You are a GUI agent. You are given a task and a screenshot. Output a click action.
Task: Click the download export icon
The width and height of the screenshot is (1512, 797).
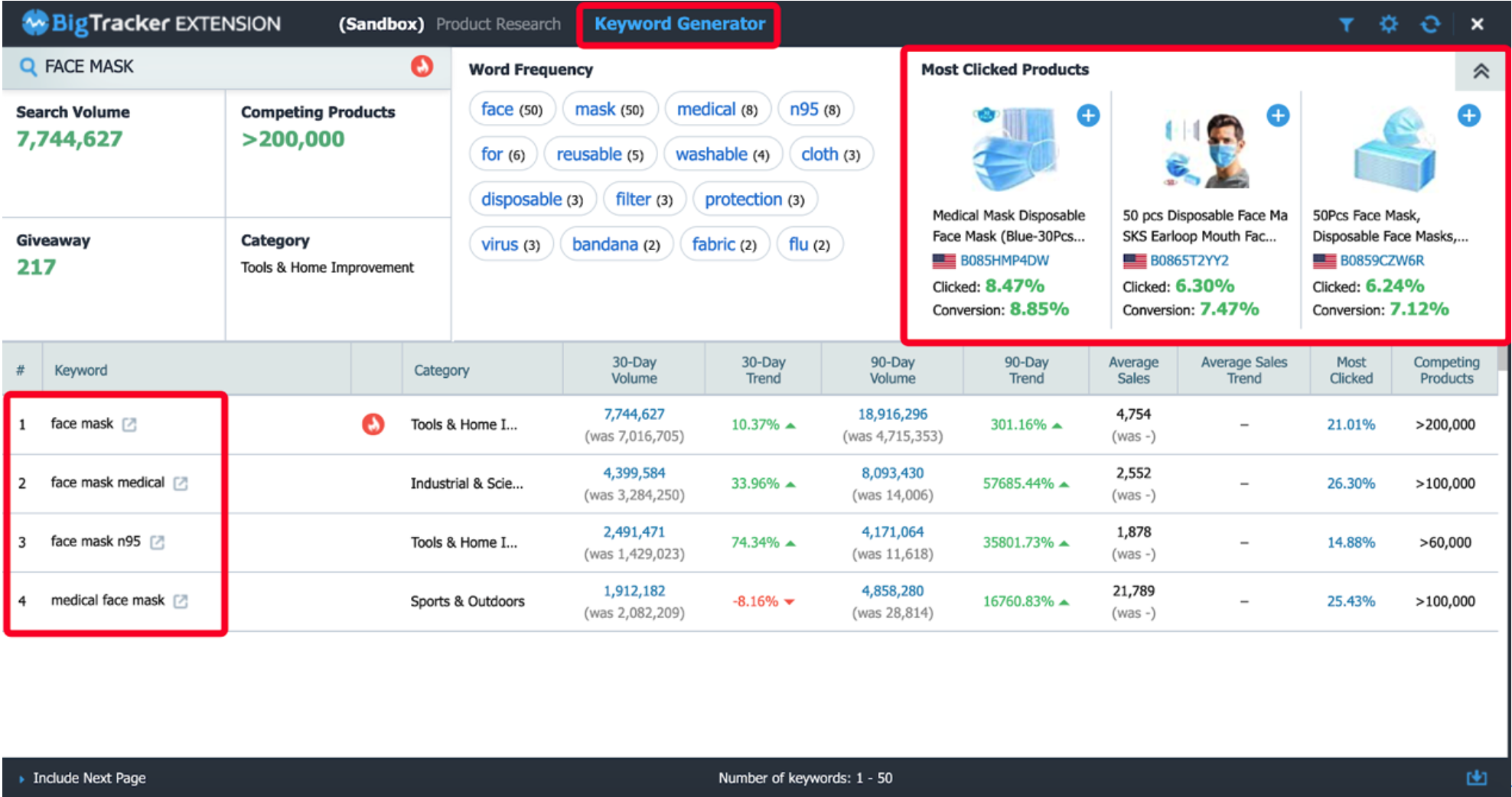[x=1477, y=778]
